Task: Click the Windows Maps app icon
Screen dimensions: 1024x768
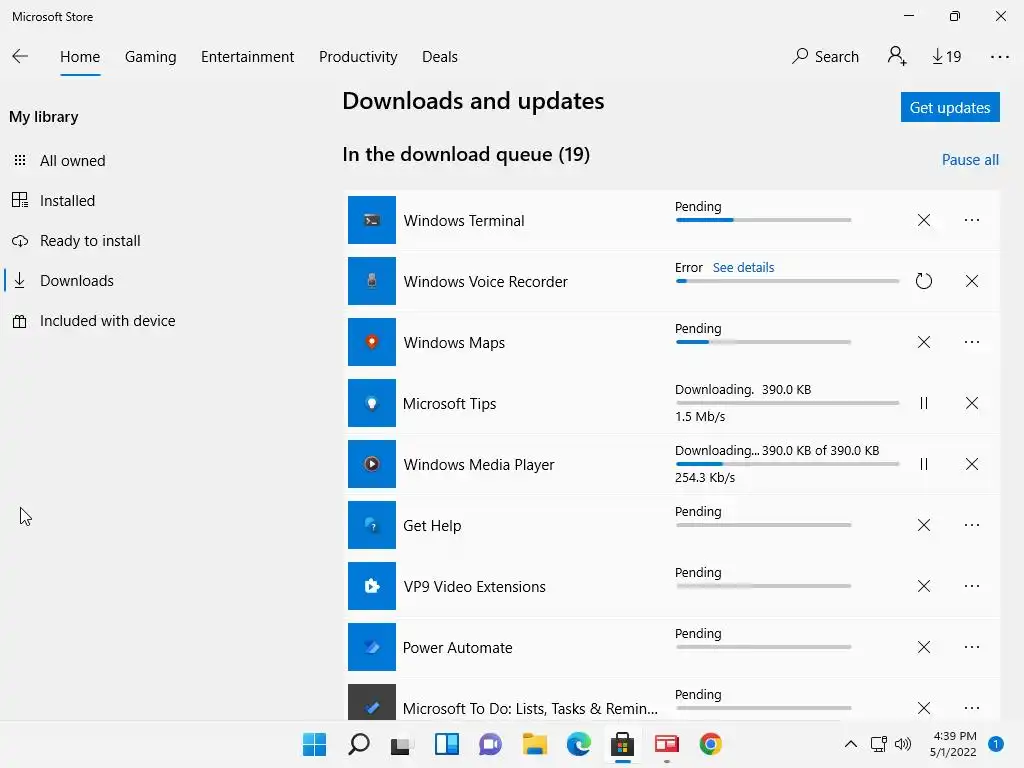Action: [372, 342]
